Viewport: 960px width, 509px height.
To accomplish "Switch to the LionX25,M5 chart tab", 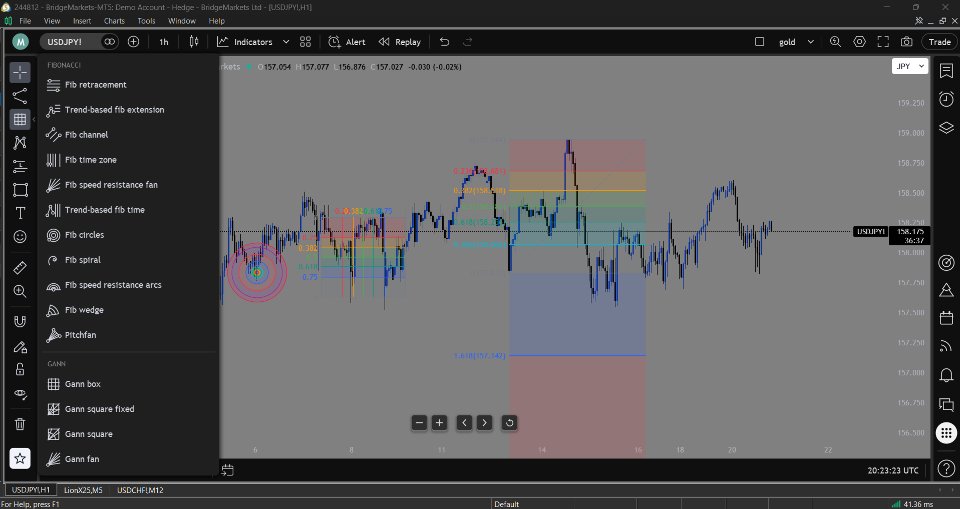I will (83, 490).
